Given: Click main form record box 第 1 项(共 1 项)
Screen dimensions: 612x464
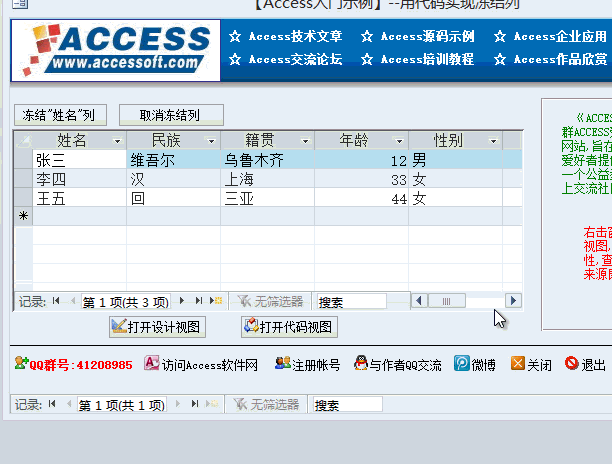Looking at the screenshot, I should (122, 405).
